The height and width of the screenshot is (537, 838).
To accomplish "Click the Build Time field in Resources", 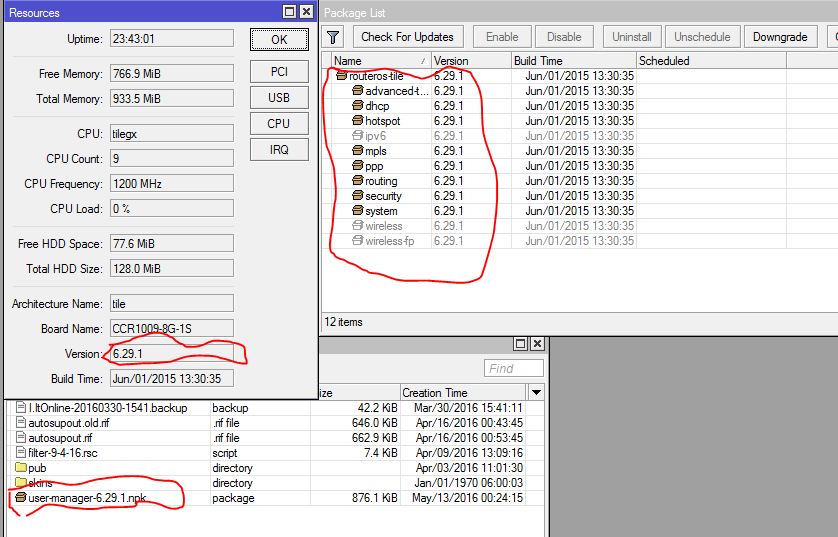I will tap(172, 378).
